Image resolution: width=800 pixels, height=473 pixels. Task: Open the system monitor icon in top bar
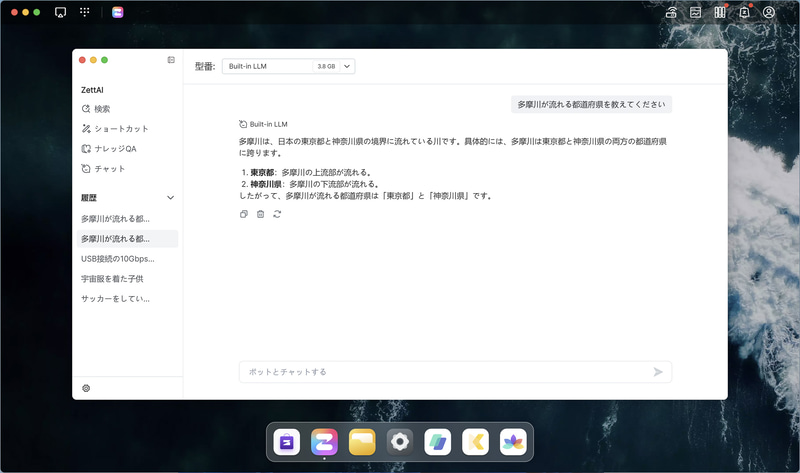tap(695, 12)
